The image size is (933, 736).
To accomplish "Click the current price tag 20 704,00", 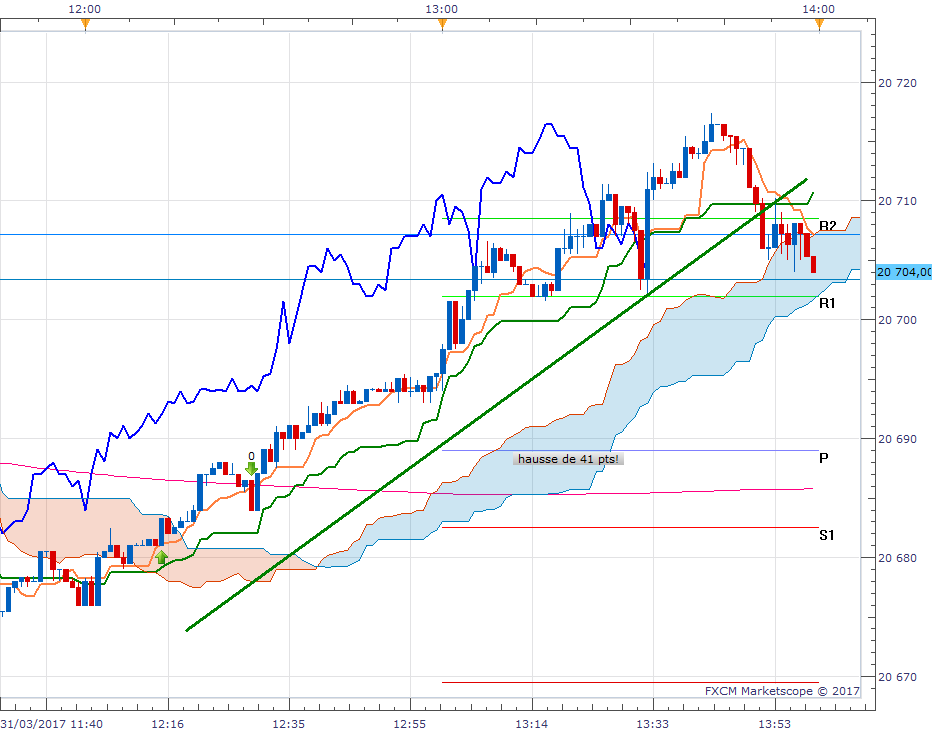I will pyautogui.click(x=904, y=272).
